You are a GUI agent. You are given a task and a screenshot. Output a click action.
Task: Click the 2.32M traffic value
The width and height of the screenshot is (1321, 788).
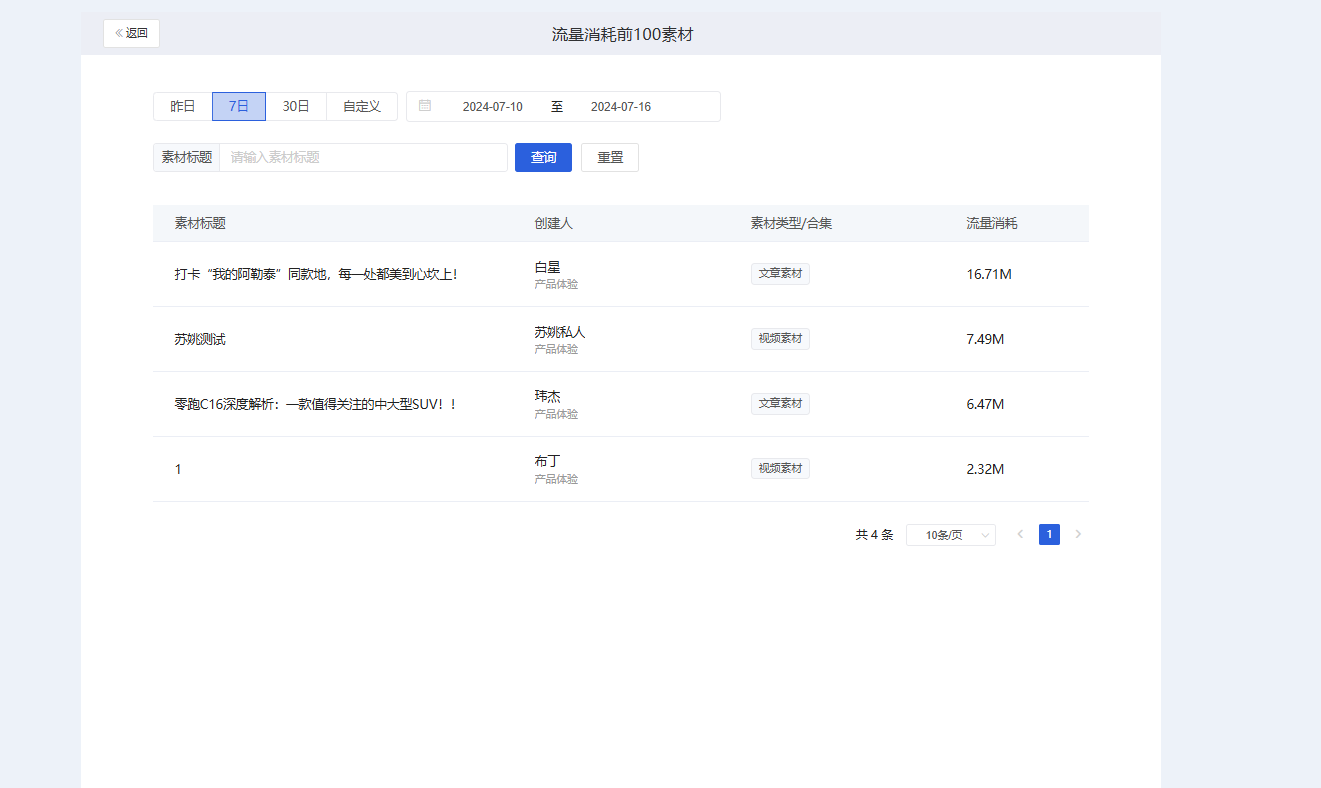point(985,469)
